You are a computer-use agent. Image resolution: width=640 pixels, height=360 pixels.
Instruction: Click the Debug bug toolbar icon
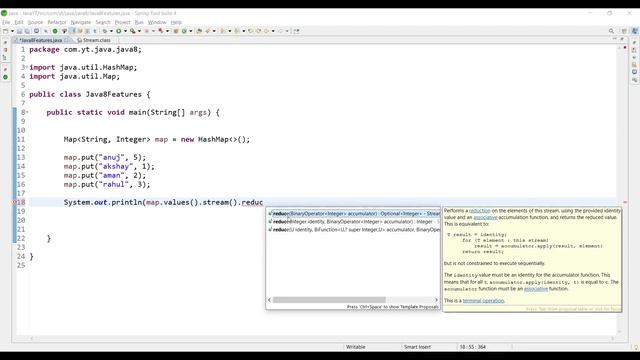click(104, 31)
